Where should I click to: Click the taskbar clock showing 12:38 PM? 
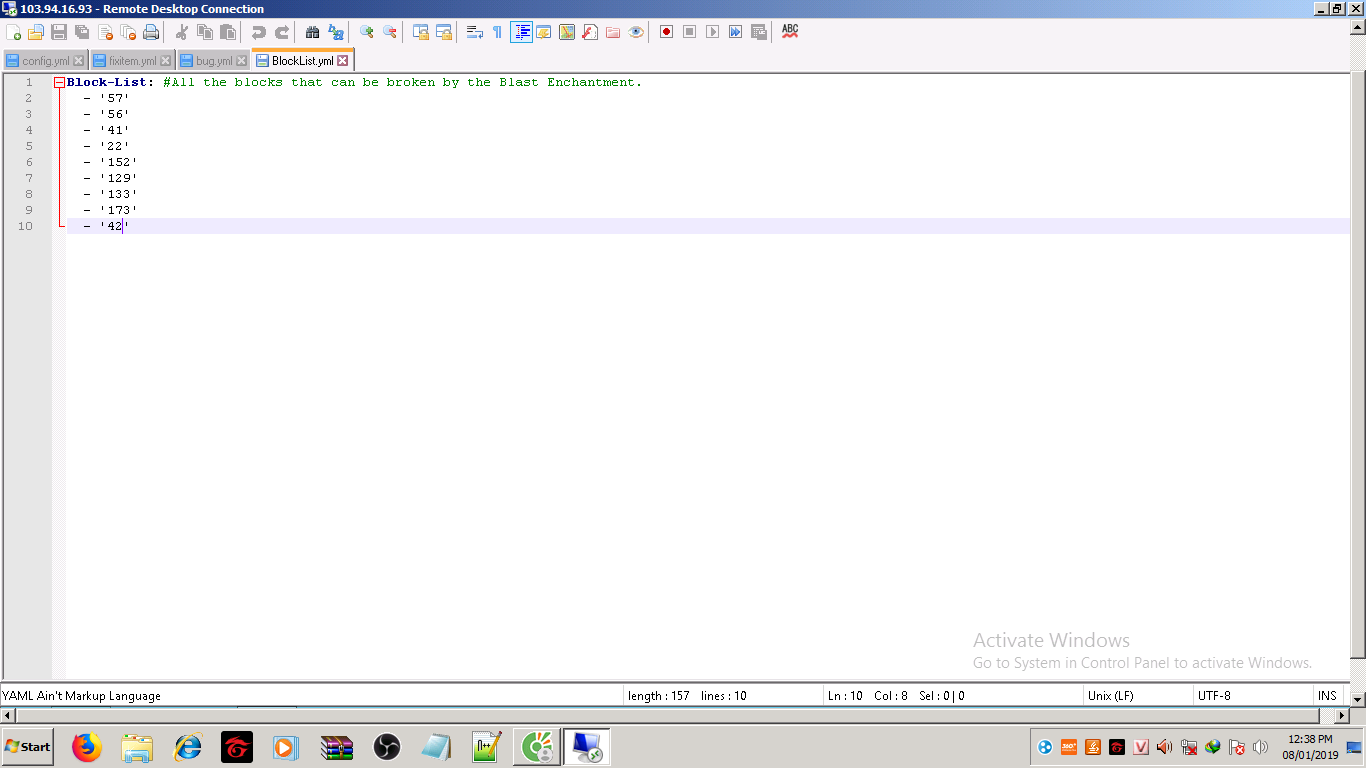tap(1310, 747)
